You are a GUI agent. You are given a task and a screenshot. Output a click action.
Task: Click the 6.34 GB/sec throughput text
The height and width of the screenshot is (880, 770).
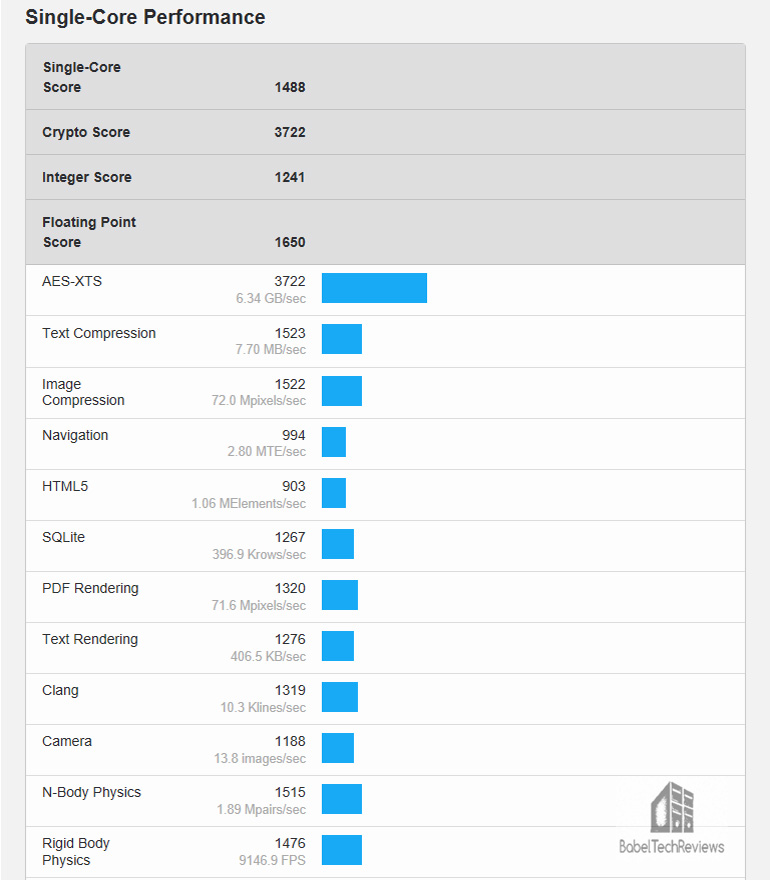click(271, 299)
